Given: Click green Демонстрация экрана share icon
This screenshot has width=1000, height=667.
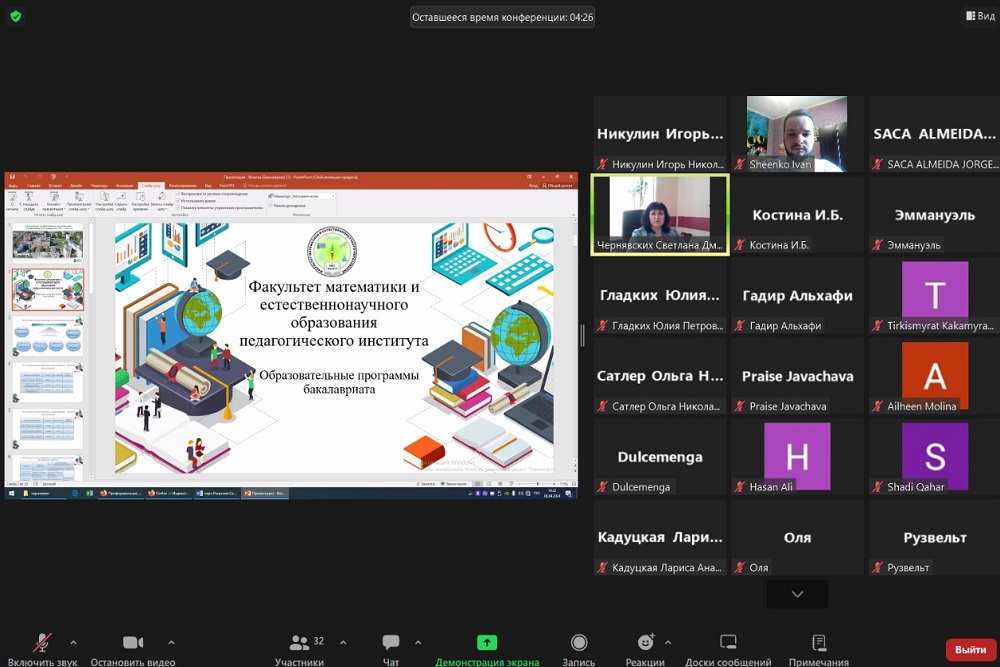Looking at the screenshot, I should 487,643.
